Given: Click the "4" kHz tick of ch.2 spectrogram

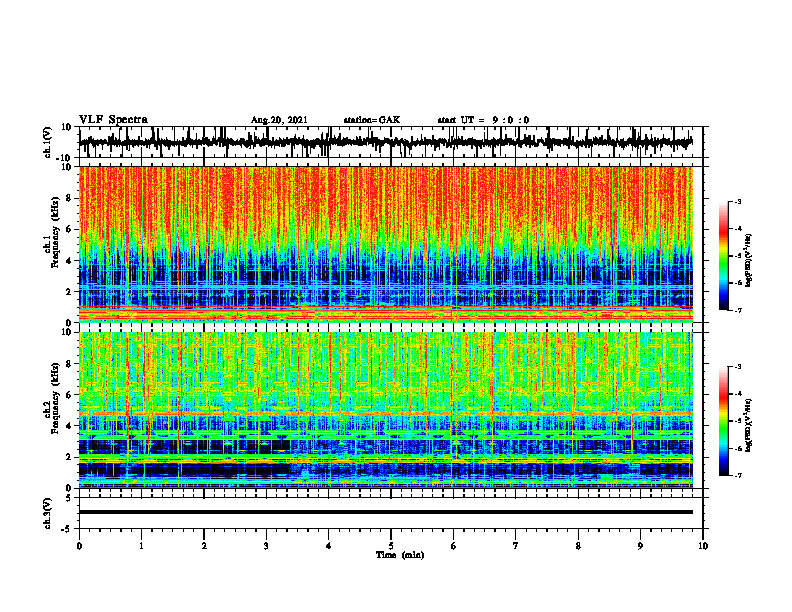Looking at the screenshot, I should click(70, 426).
